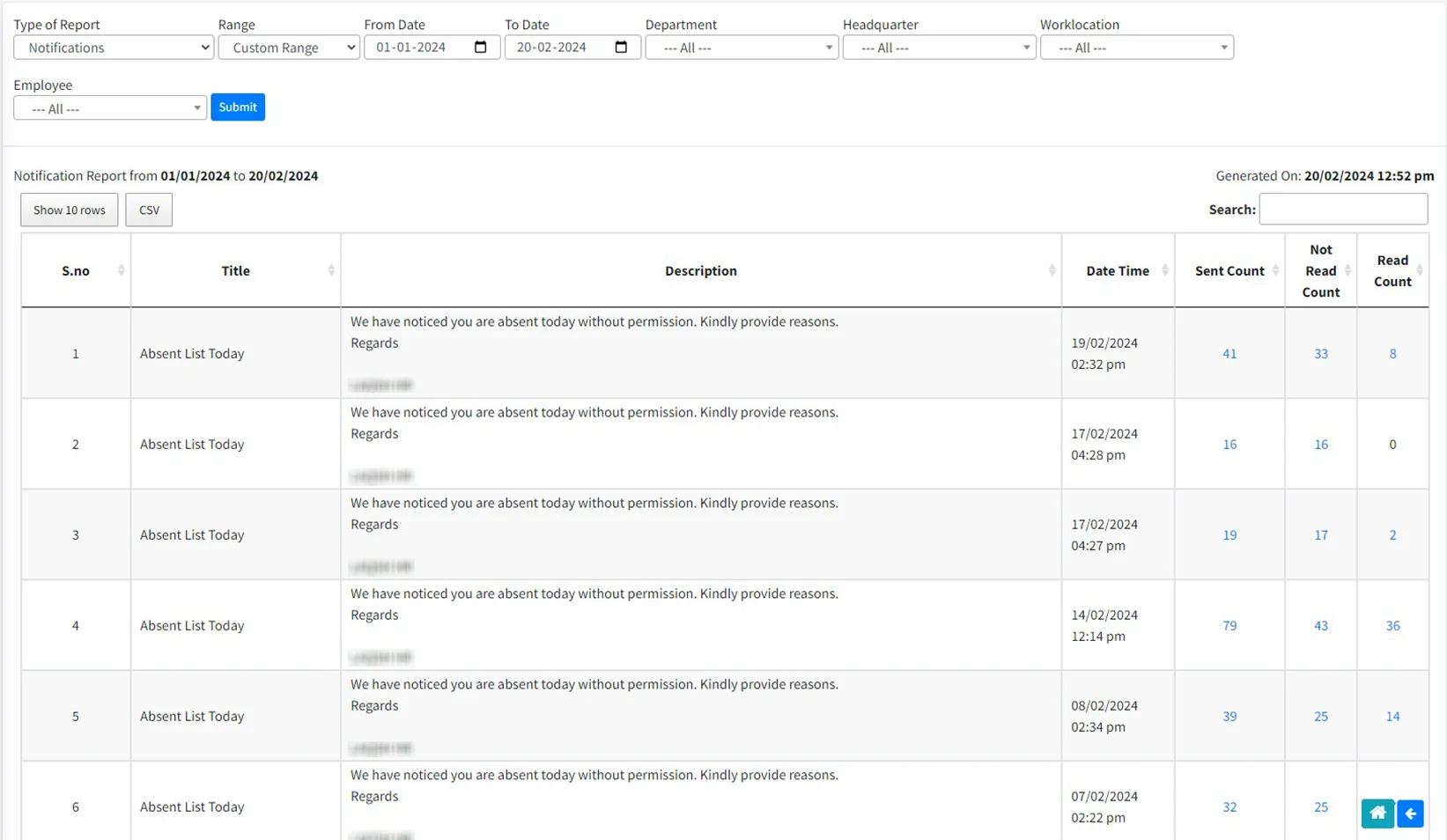Sort by Title column arrows
Image resolution: width=1447 pixels, height=840 pixels.
point(331,270)
